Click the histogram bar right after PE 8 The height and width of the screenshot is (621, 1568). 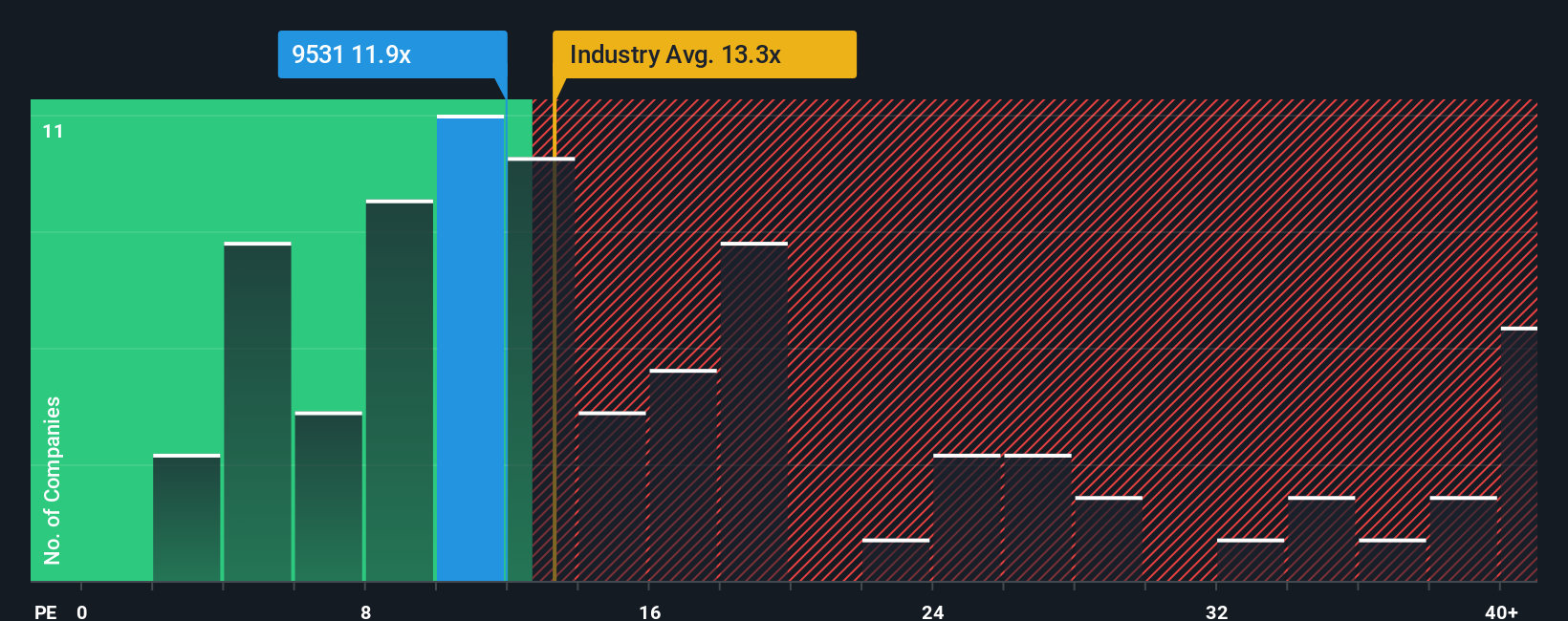tap(400, 391)
